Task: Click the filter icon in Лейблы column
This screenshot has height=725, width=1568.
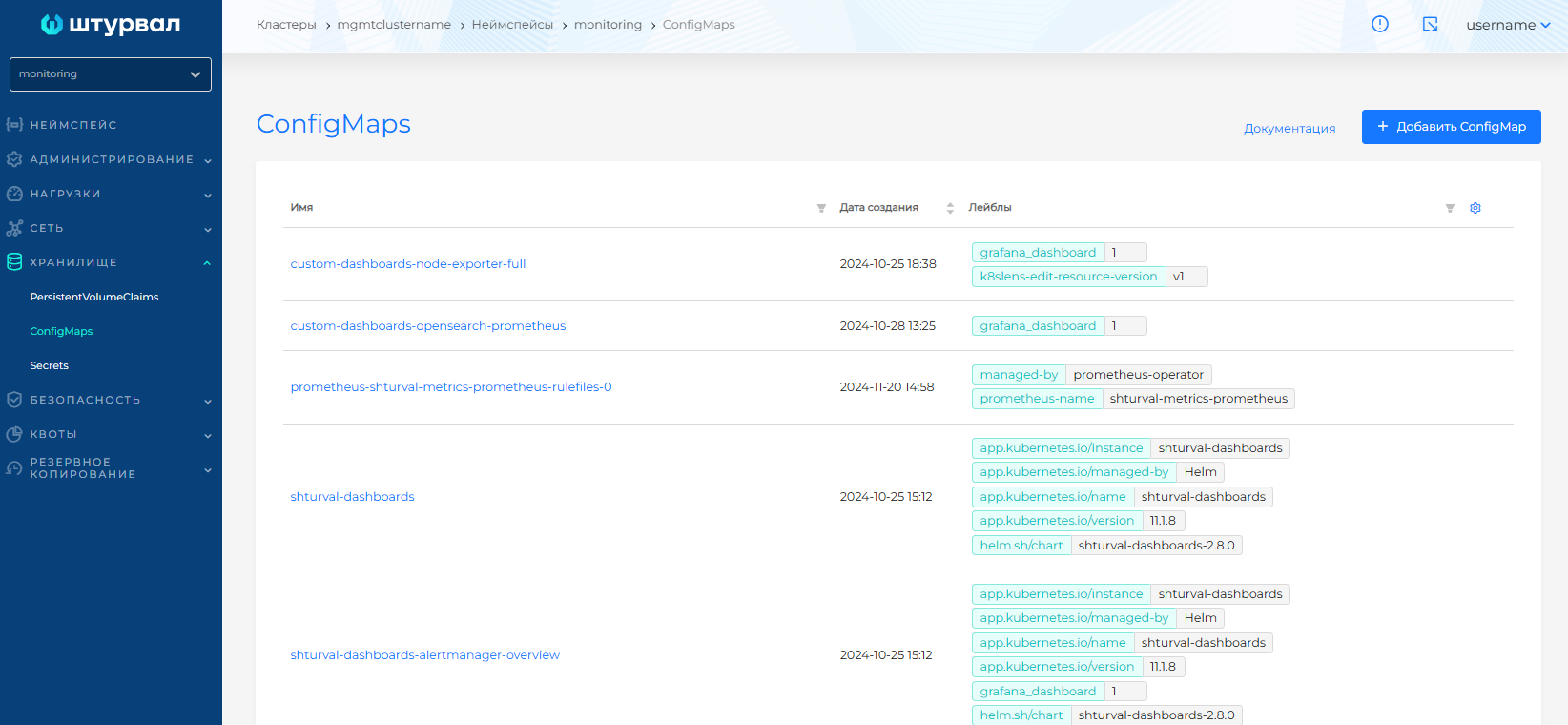Action: tap(1449, 208)
